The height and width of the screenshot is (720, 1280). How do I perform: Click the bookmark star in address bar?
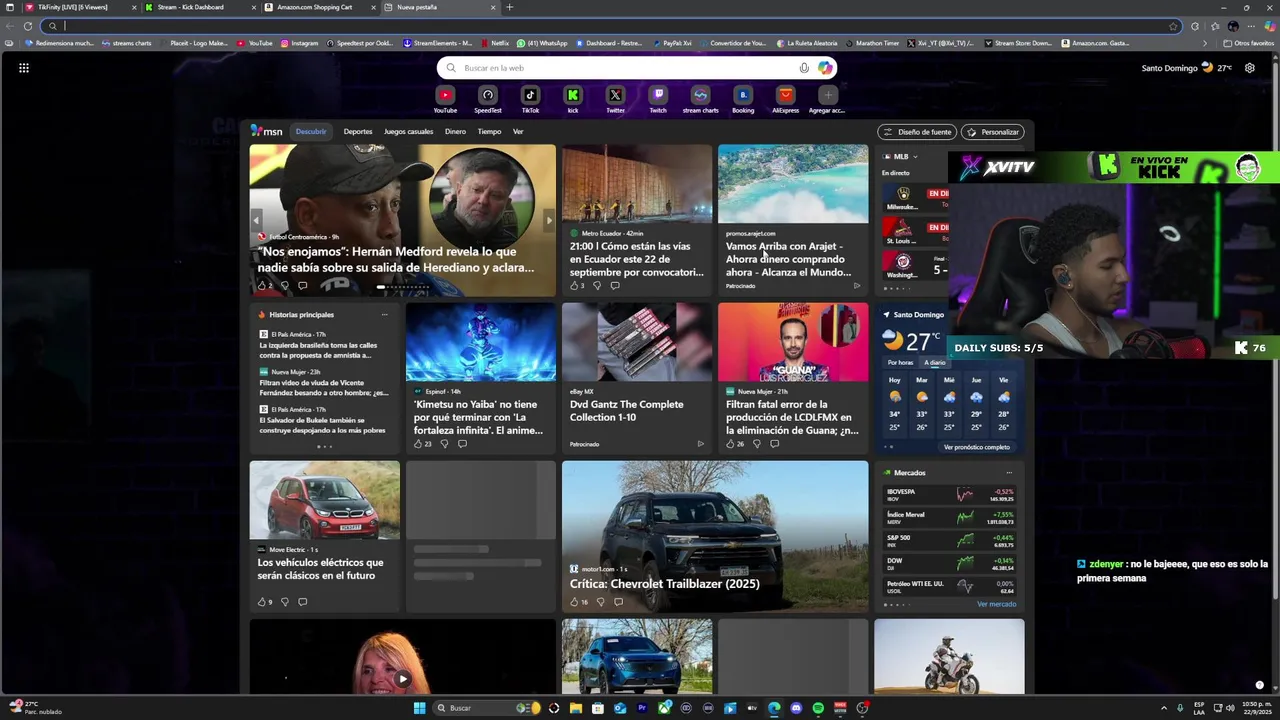(1173, 26)
